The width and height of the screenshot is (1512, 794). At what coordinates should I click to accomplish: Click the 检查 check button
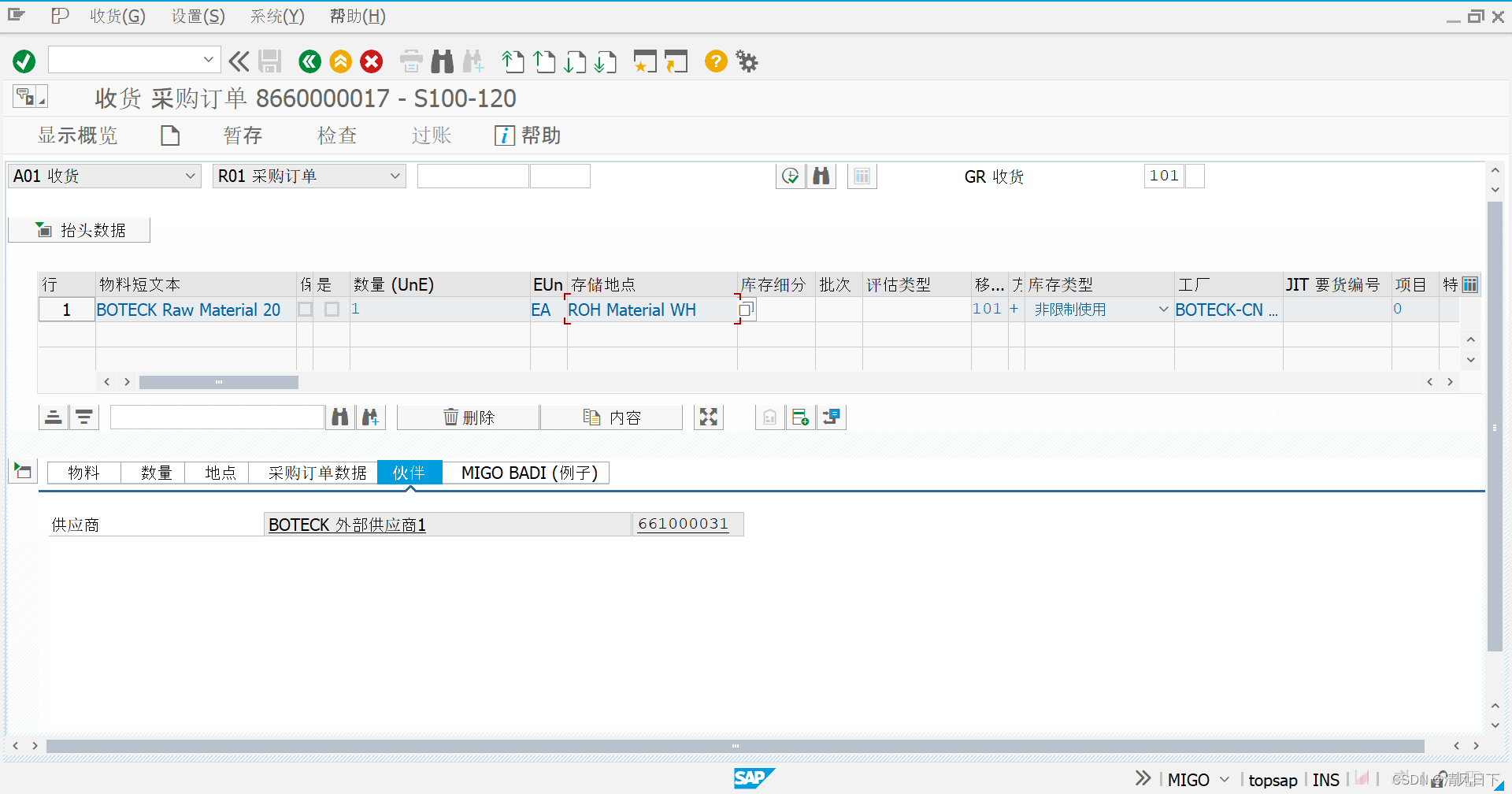point(337,135)
